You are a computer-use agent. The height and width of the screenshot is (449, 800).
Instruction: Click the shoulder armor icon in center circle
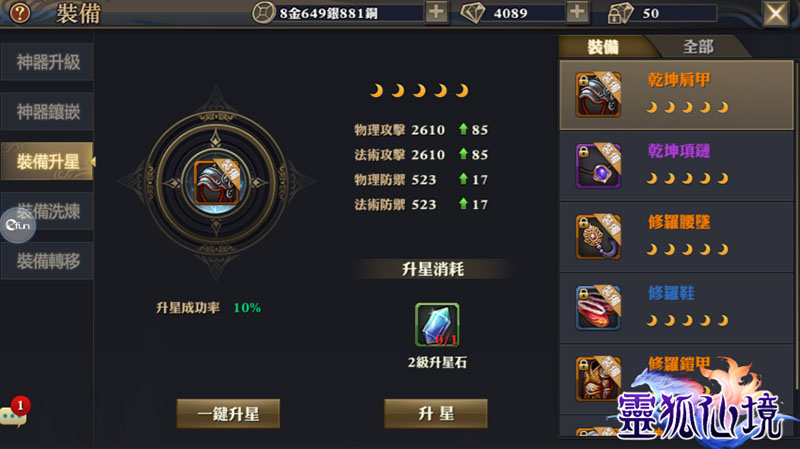[x=217, y=182]
